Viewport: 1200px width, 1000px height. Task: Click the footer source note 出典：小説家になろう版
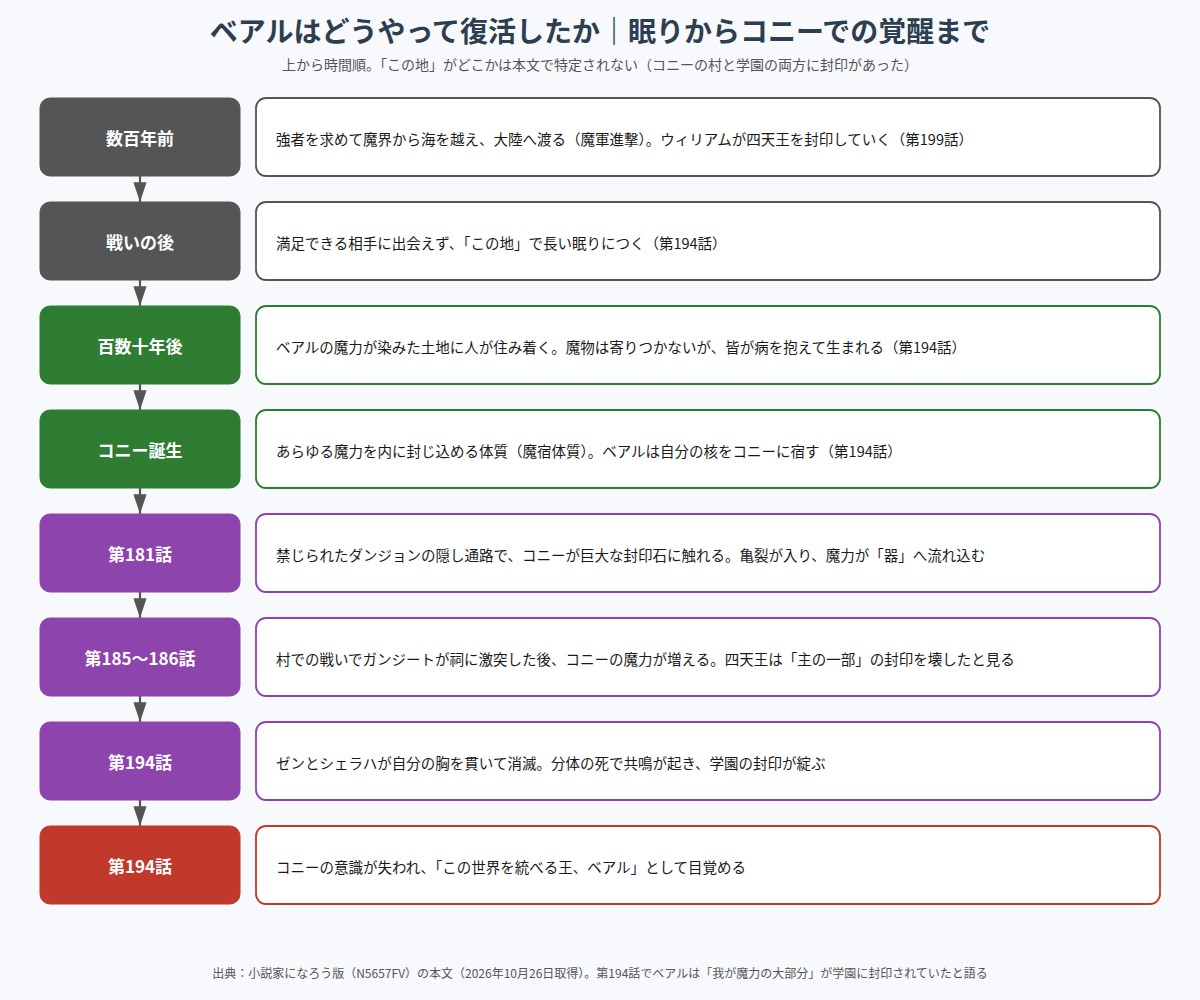coord(600,972)
